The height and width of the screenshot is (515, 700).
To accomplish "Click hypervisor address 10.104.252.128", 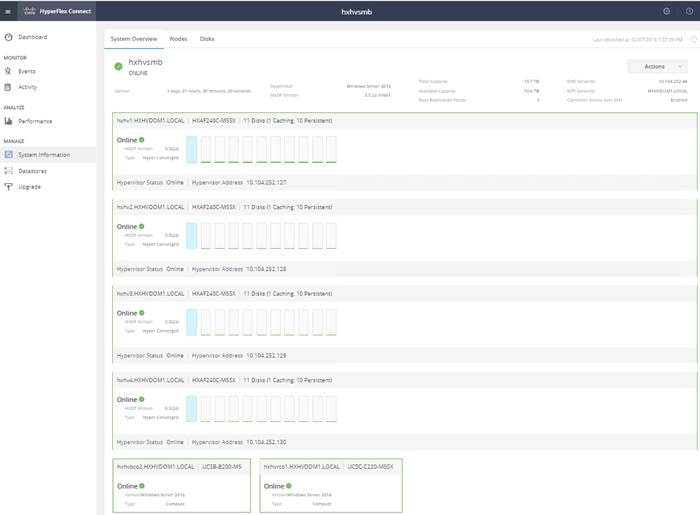I will [267, 269].
